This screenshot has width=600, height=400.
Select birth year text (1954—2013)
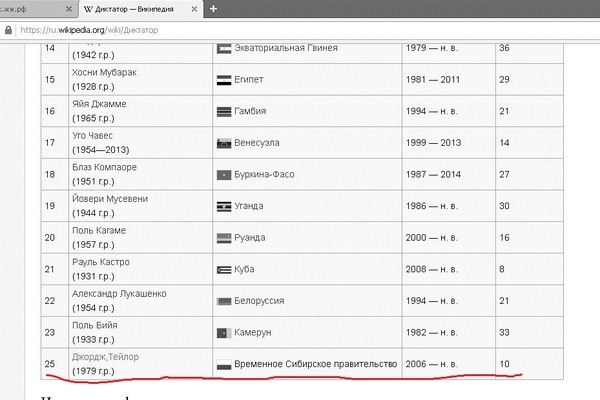(101, 150)
